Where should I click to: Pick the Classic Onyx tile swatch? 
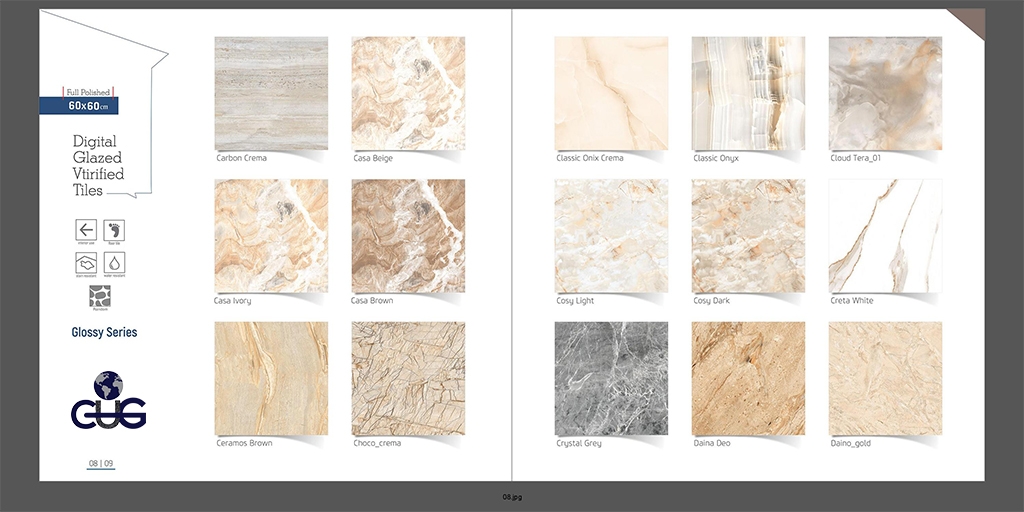pos(748,93)
